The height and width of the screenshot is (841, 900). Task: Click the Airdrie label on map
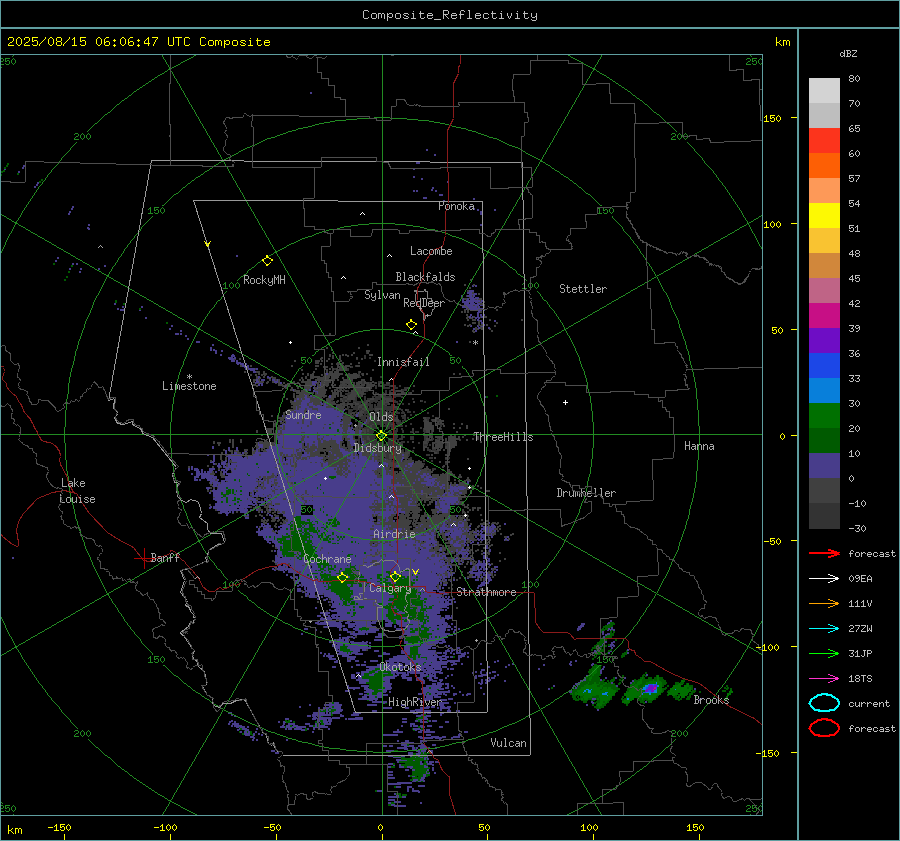[394, 534]
